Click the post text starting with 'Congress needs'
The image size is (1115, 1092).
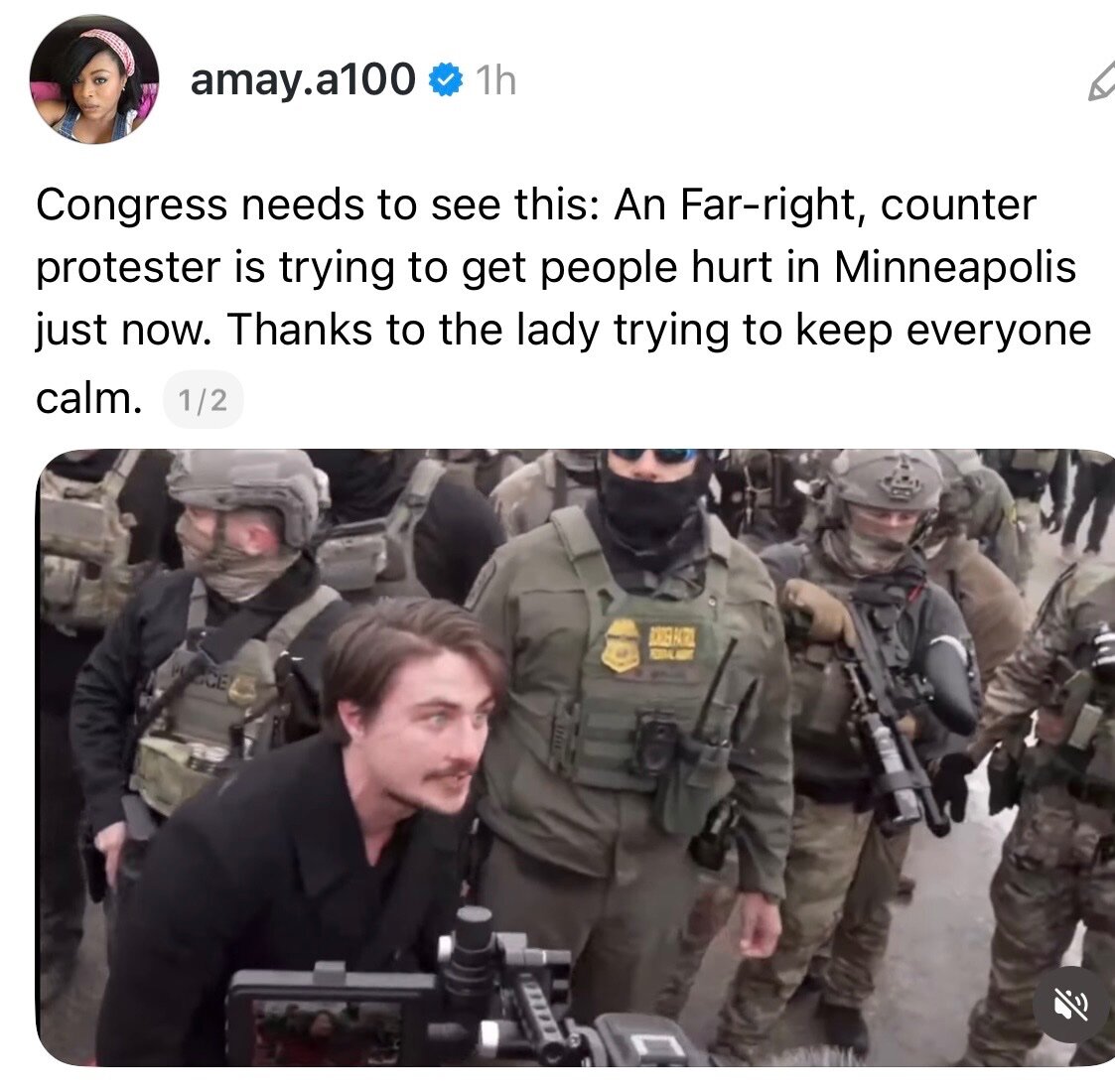click(563, 301)
